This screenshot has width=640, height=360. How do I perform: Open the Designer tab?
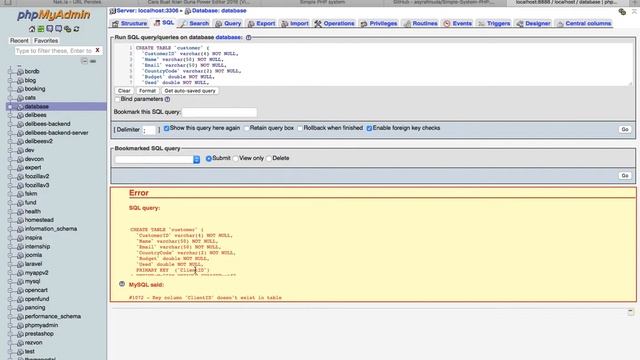click(533, 24)
